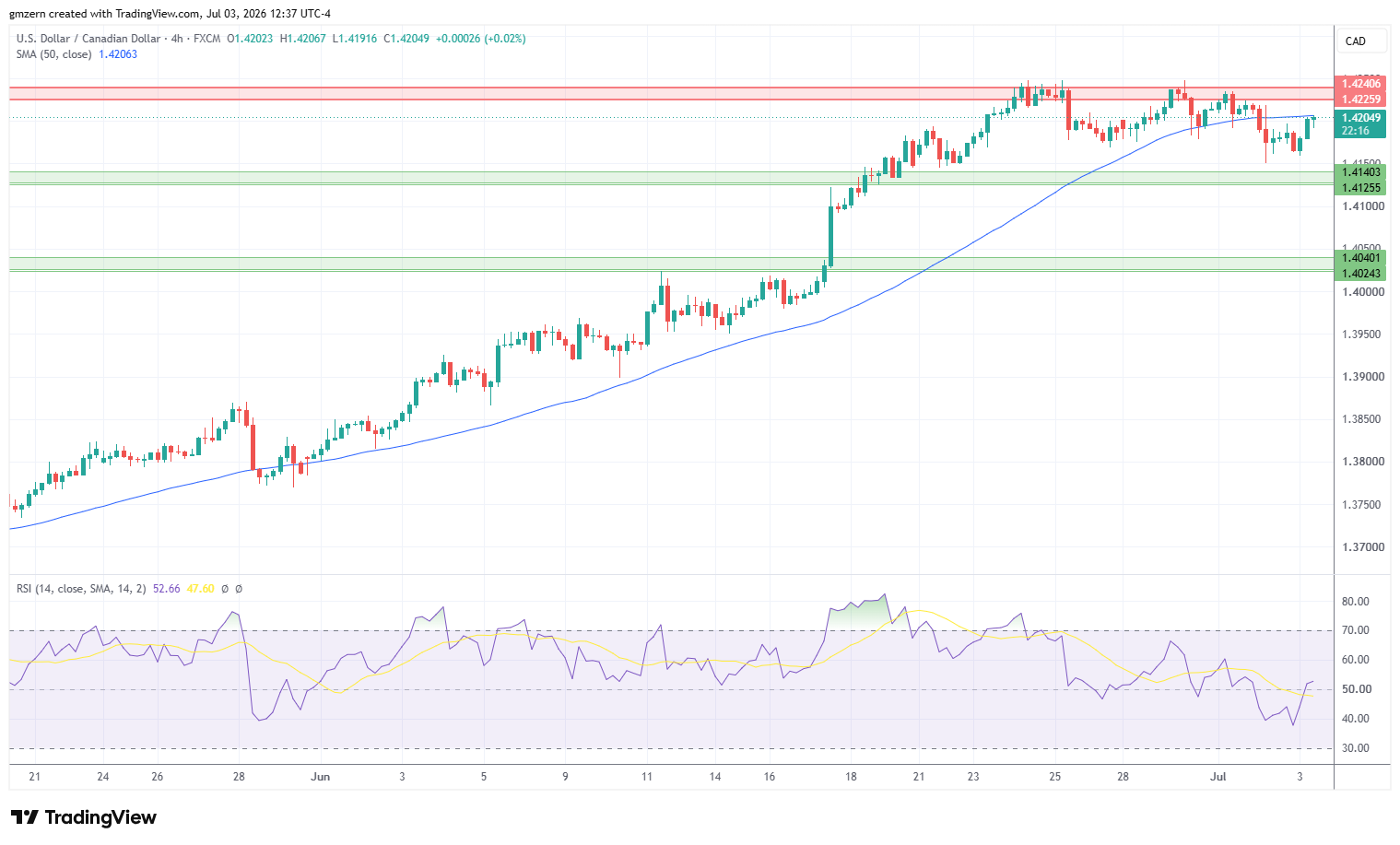Click the 24 date axis label

click(103, 777)
